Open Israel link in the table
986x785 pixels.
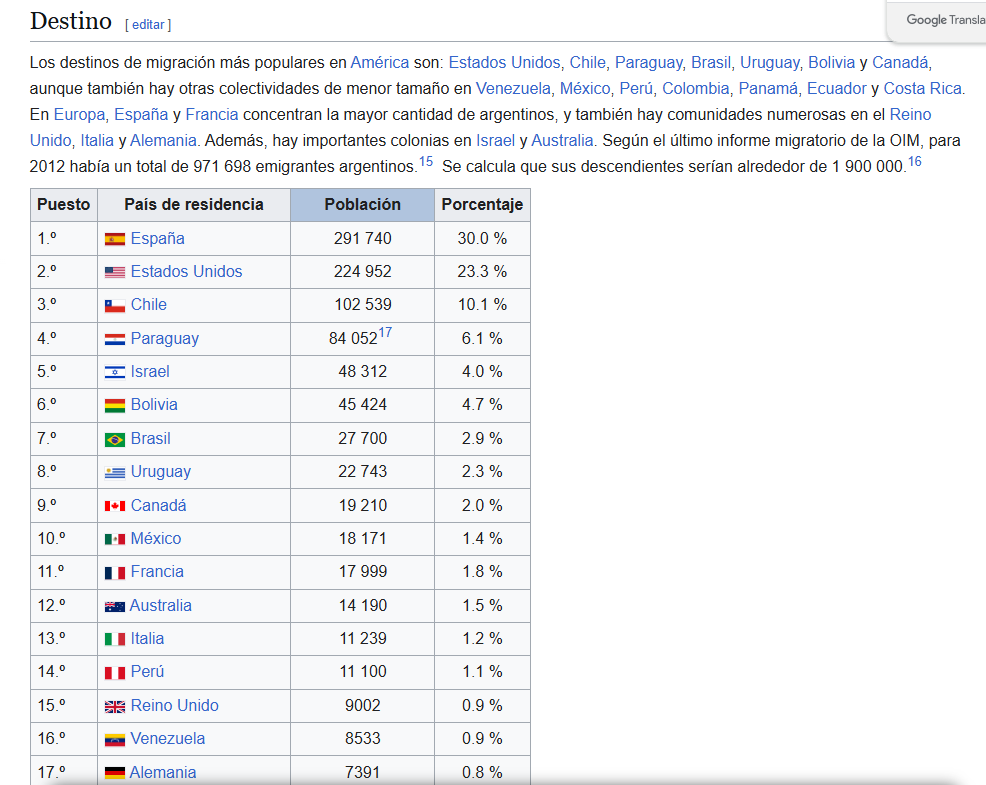[x=150, y=371]
